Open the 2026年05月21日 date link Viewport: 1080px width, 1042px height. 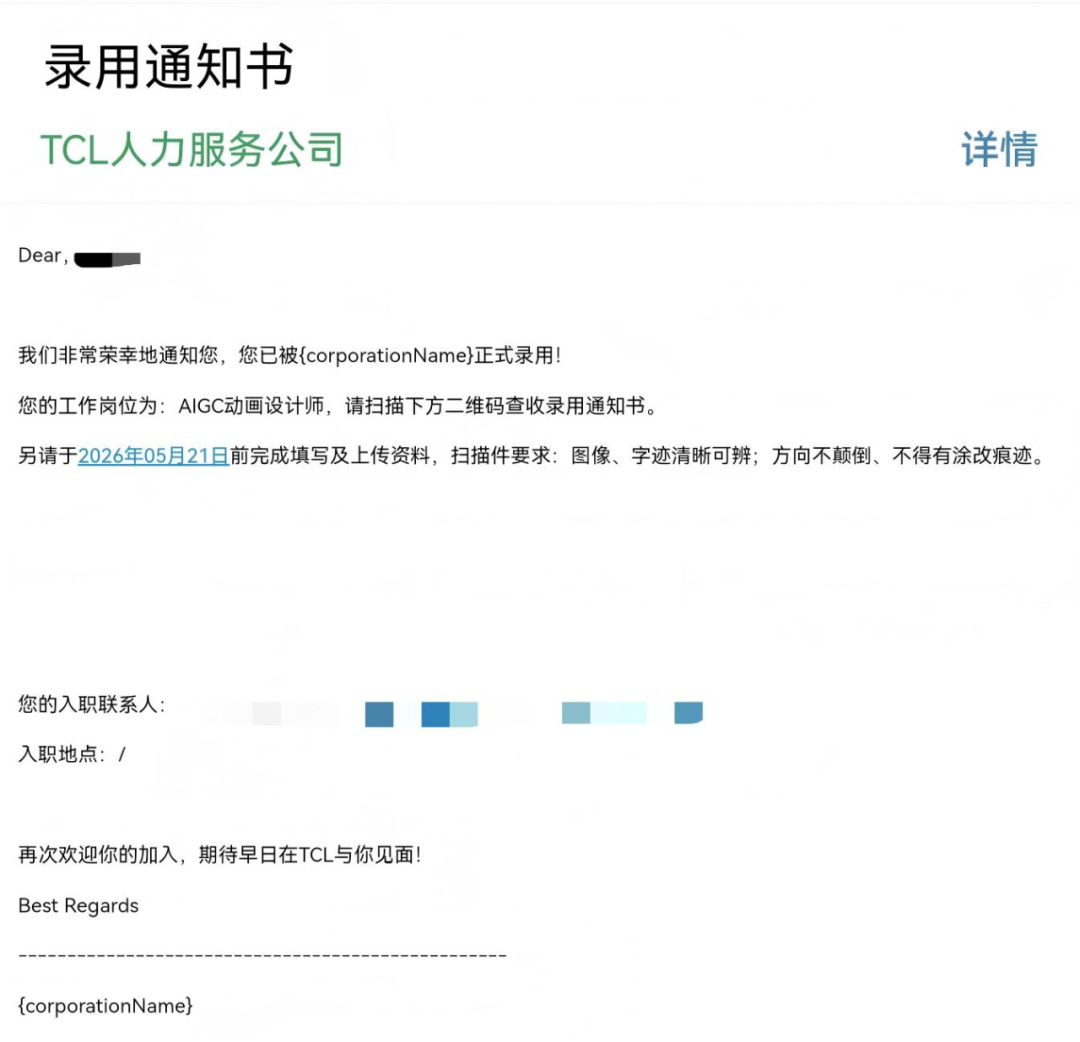[154, 455]
